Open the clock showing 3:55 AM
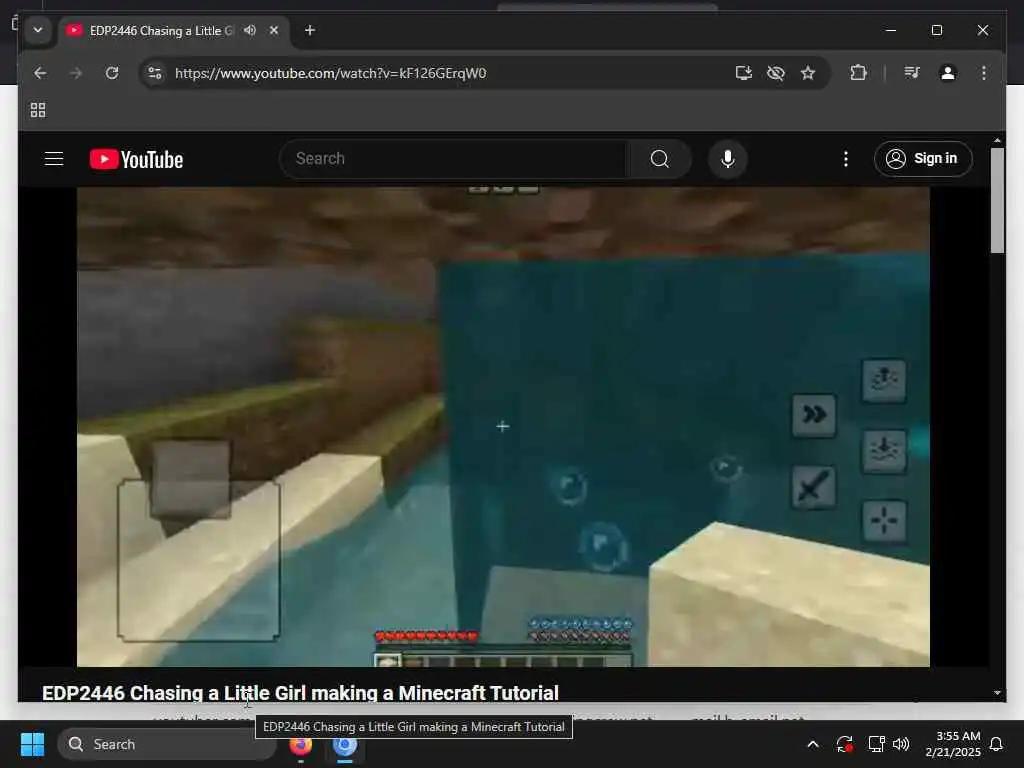 953,744
